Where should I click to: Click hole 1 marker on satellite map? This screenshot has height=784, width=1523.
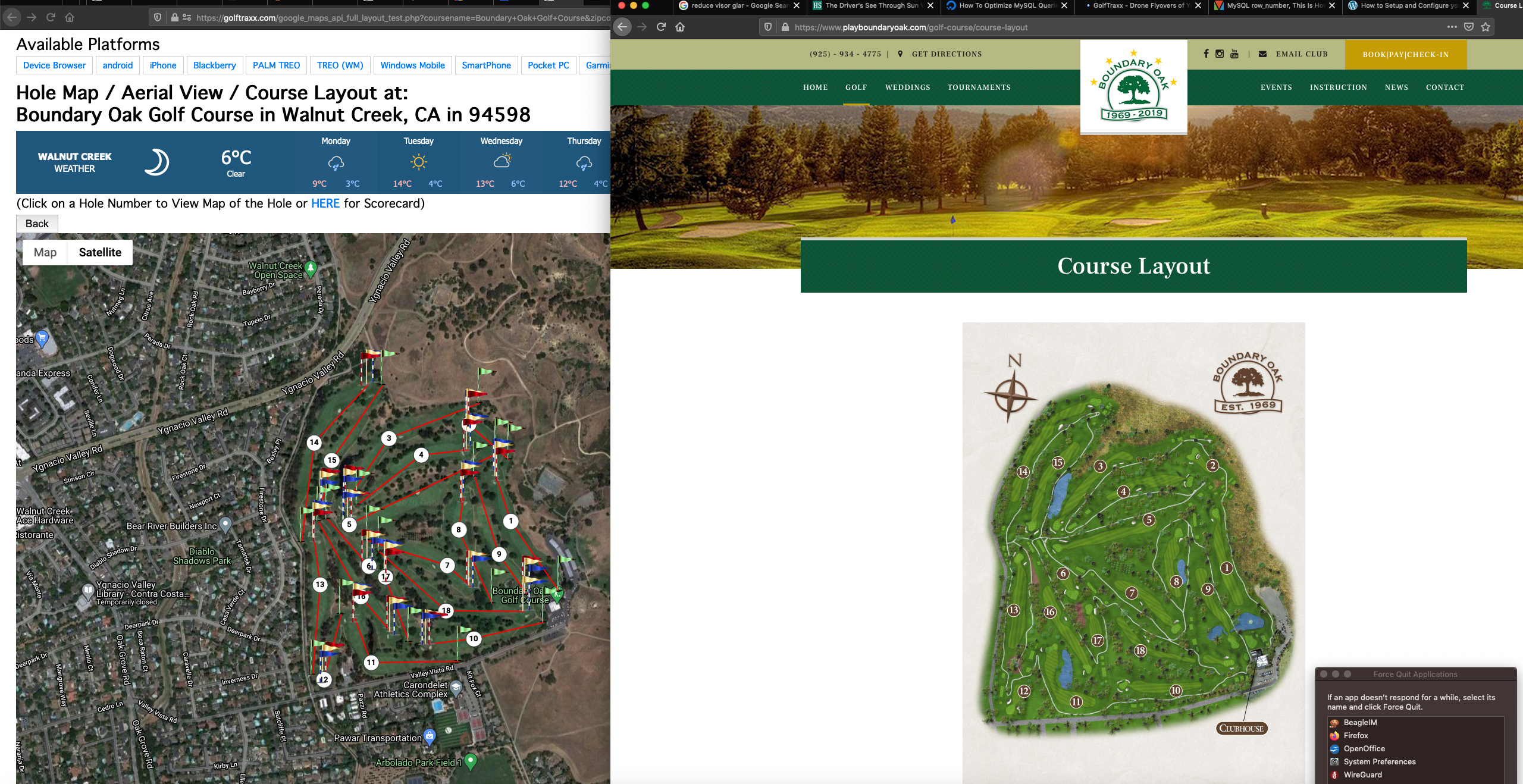(510, 521)
